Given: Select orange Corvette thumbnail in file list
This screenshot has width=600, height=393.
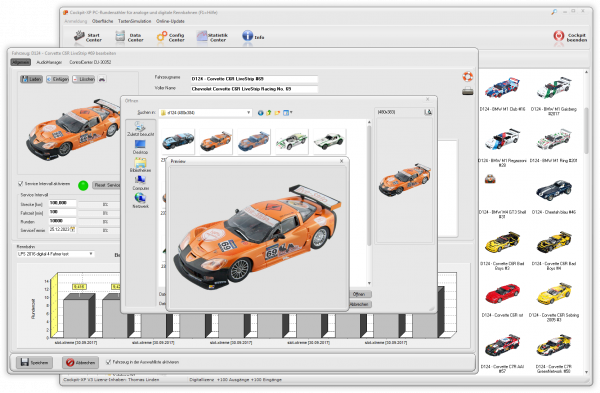Looking at the screenshot, I should tap(216, 141).
